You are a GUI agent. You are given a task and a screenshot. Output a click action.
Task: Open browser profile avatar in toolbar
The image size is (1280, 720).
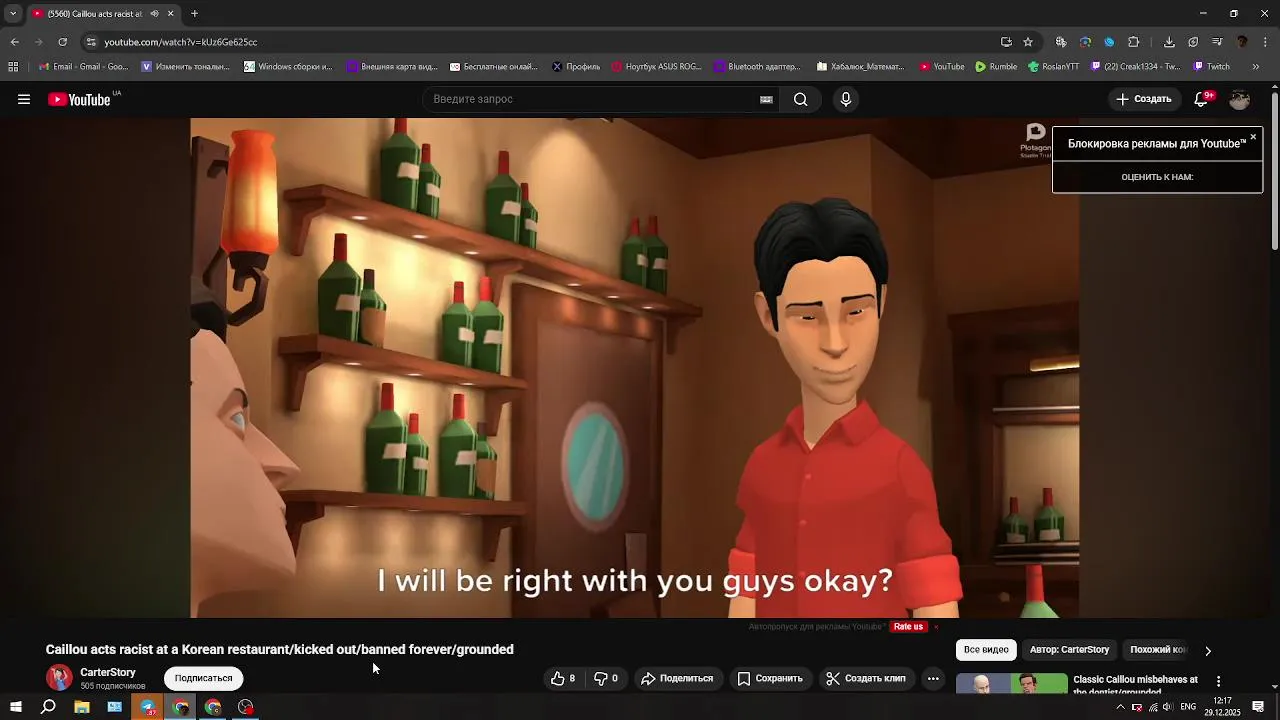point(1242,42)
